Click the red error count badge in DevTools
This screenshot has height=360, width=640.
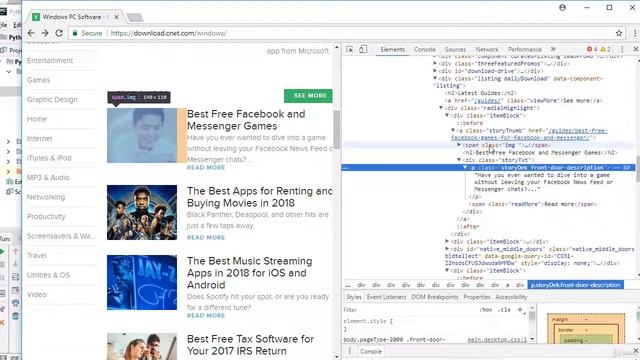pos(592,49)
